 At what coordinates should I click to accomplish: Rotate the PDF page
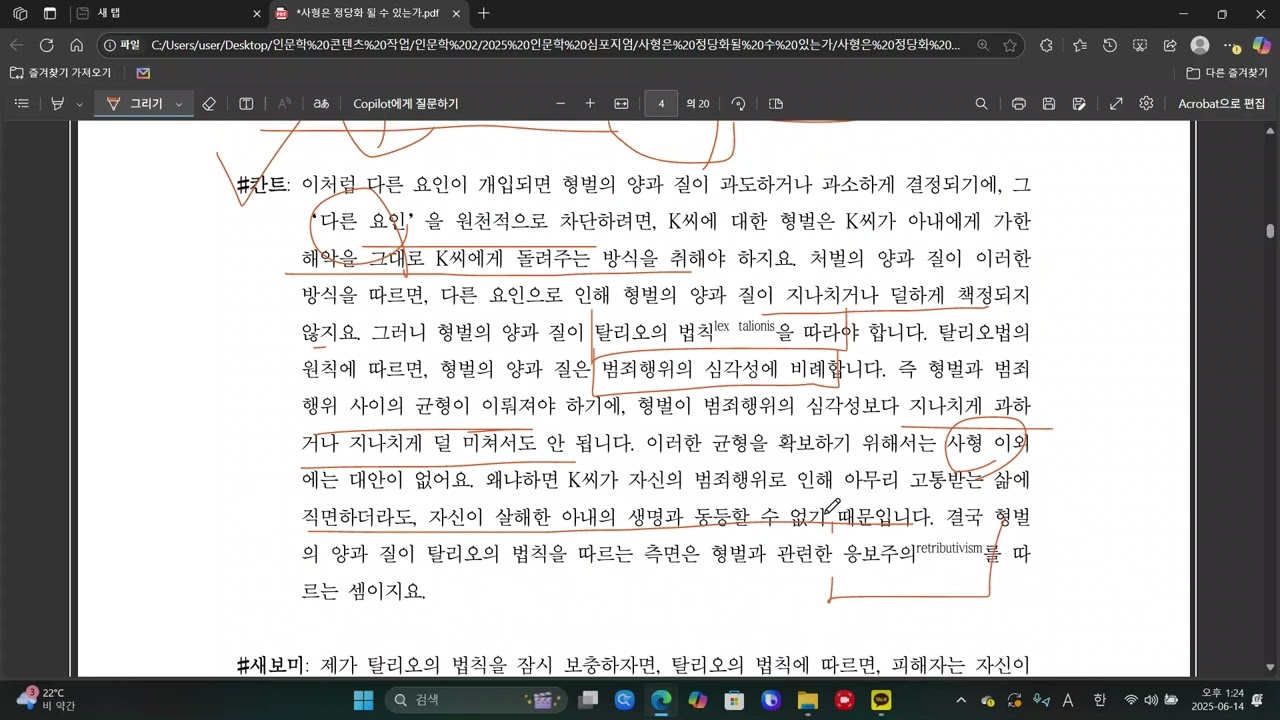739,104
